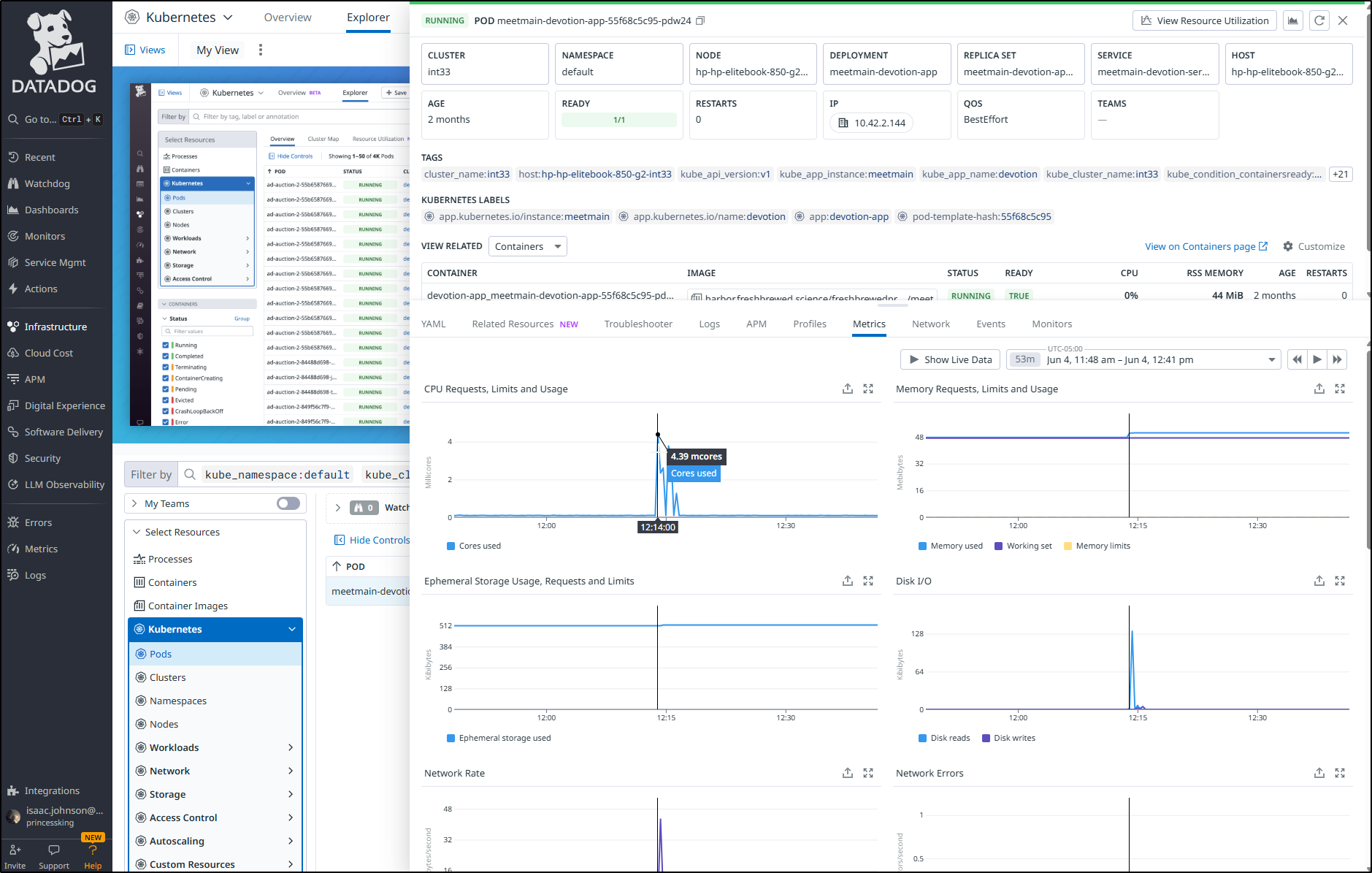Expand the Access Control submenu
Viewport: 1372px width, 873px height.
pos(291,817)
